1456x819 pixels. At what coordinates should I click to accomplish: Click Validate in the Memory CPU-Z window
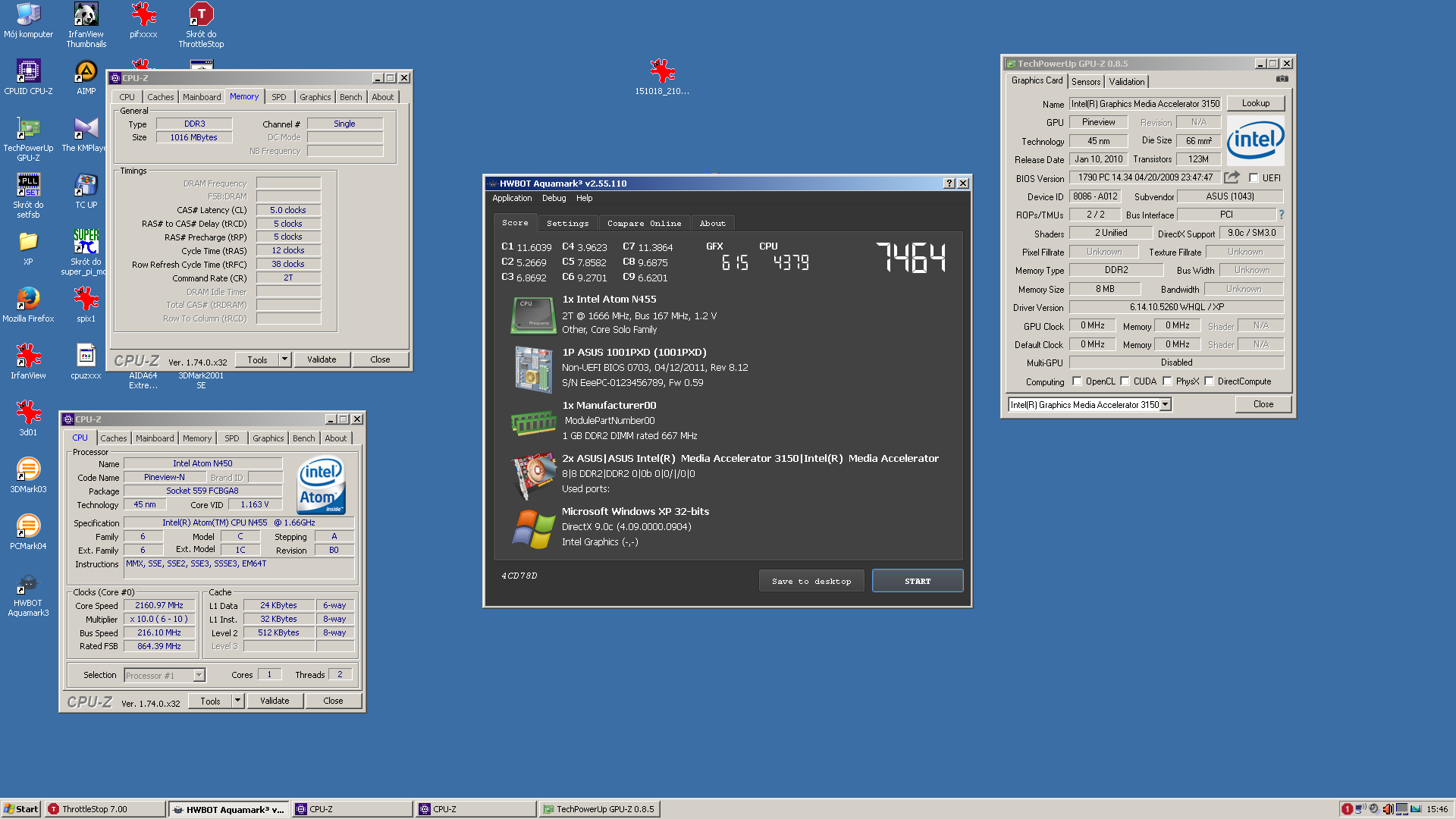[x=322, y=359]
